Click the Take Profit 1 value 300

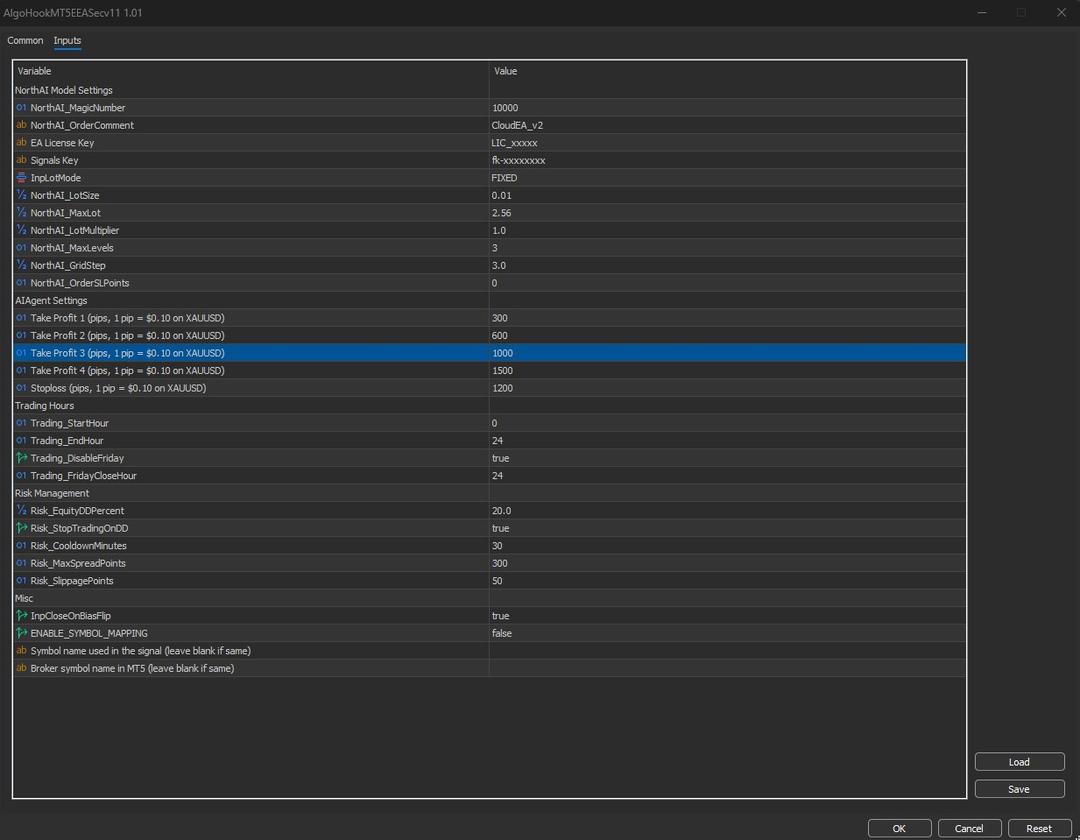pyautogui.click(x=726, y=318)
